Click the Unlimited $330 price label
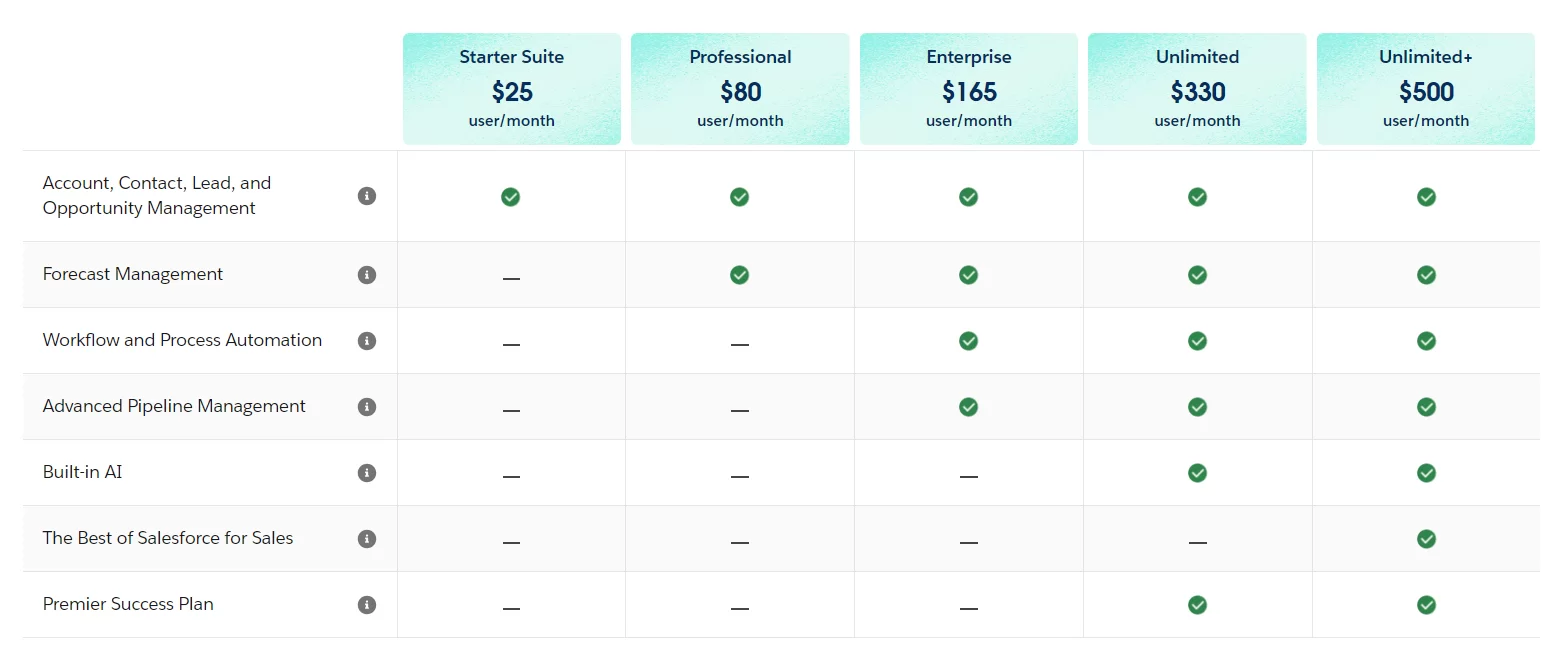 click(1197, 90)
